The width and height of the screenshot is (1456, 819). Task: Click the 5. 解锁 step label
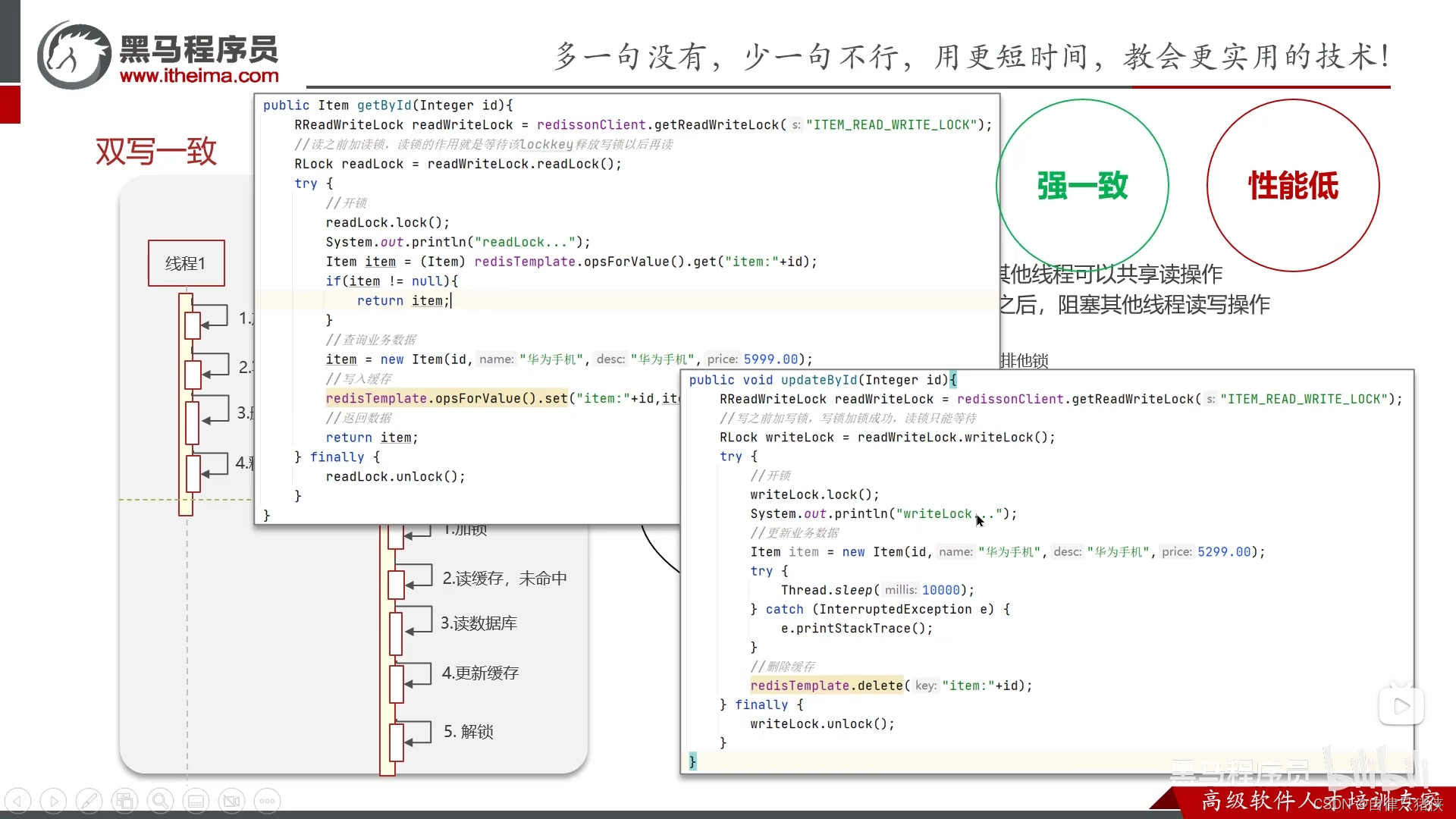click(469, 732)
